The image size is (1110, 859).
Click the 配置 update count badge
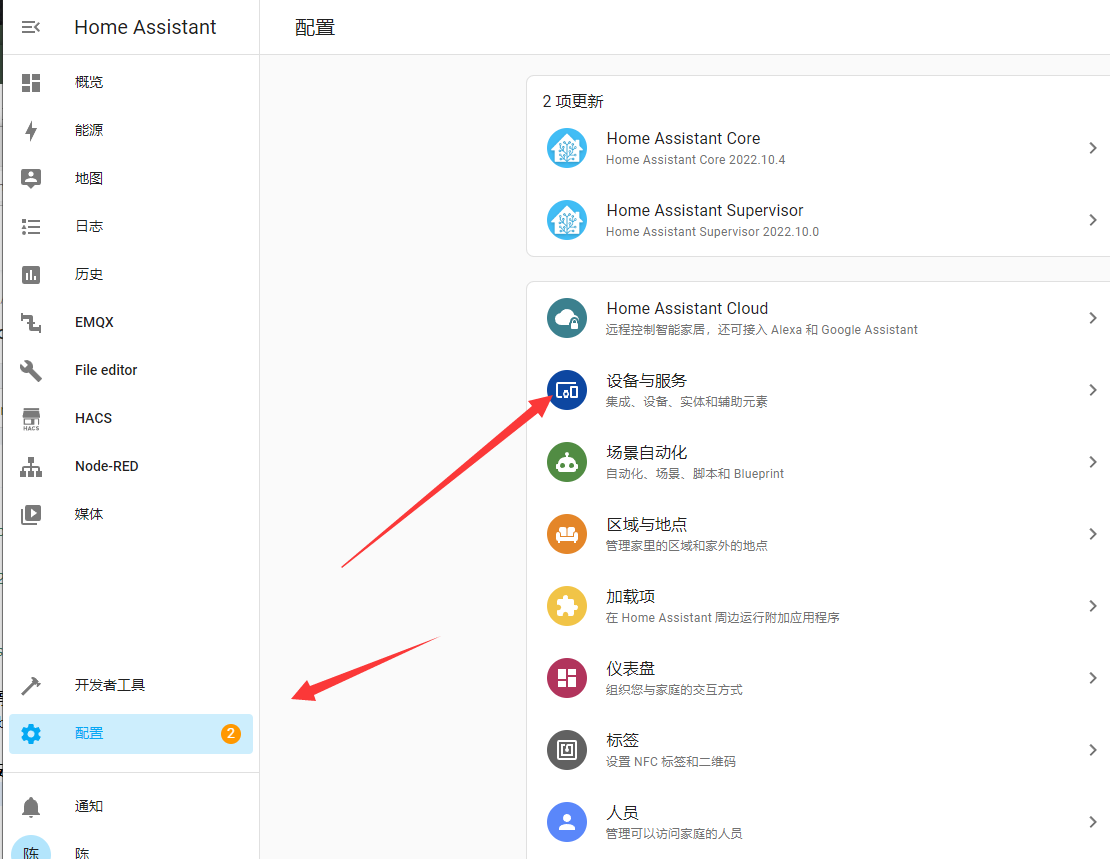(231, 734)
